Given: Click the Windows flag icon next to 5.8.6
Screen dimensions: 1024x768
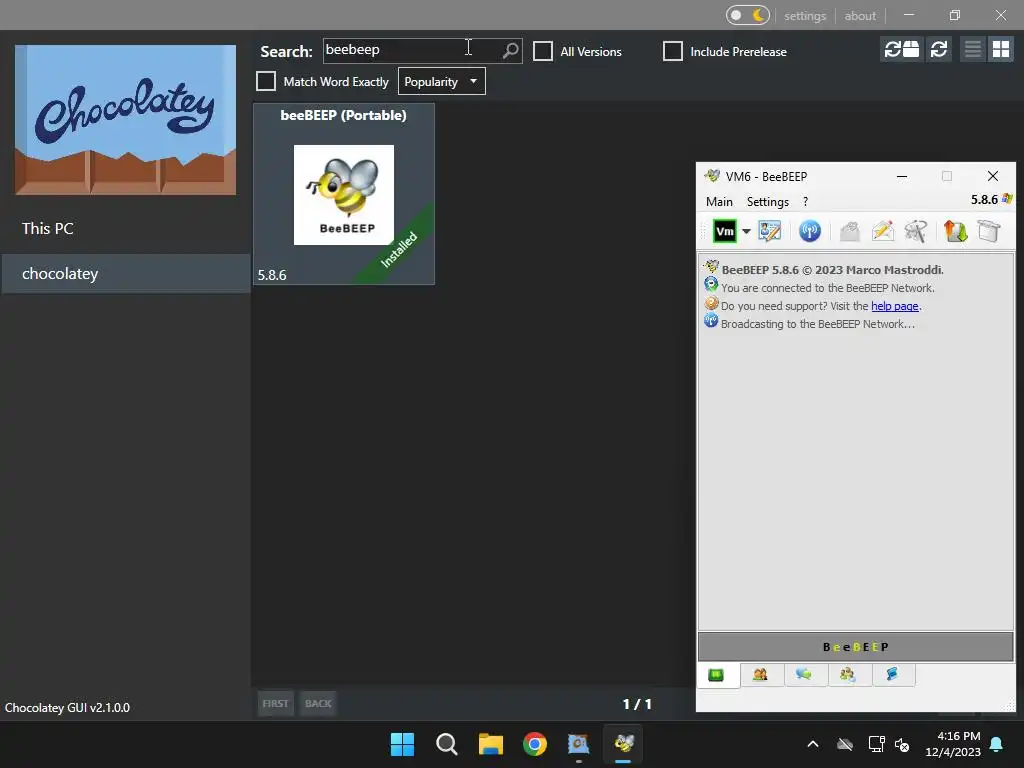Looking at the screenshot, I should 1007,199.
